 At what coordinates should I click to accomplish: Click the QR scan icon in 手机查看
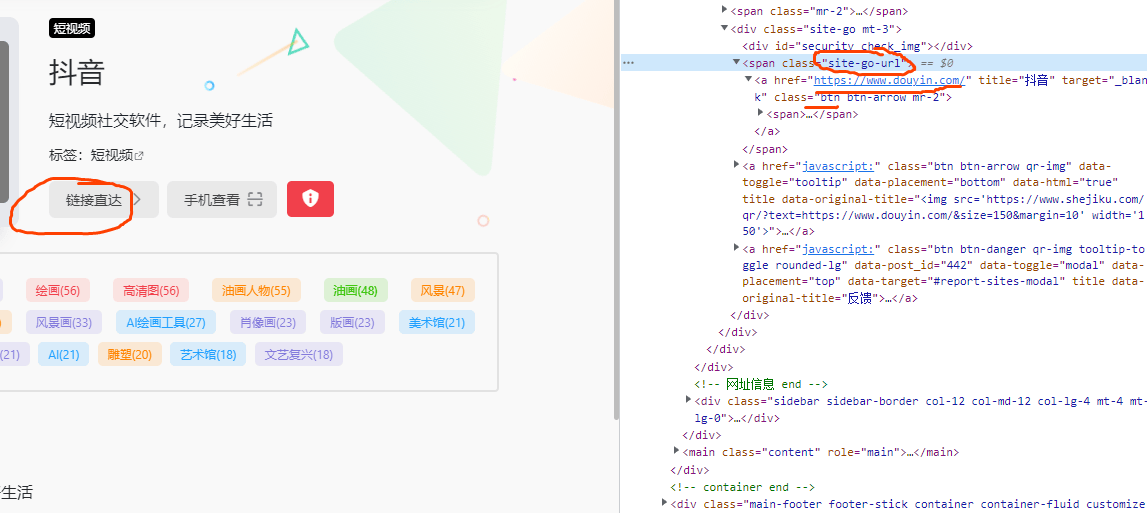pyautogui.click(x=255, y=200)
